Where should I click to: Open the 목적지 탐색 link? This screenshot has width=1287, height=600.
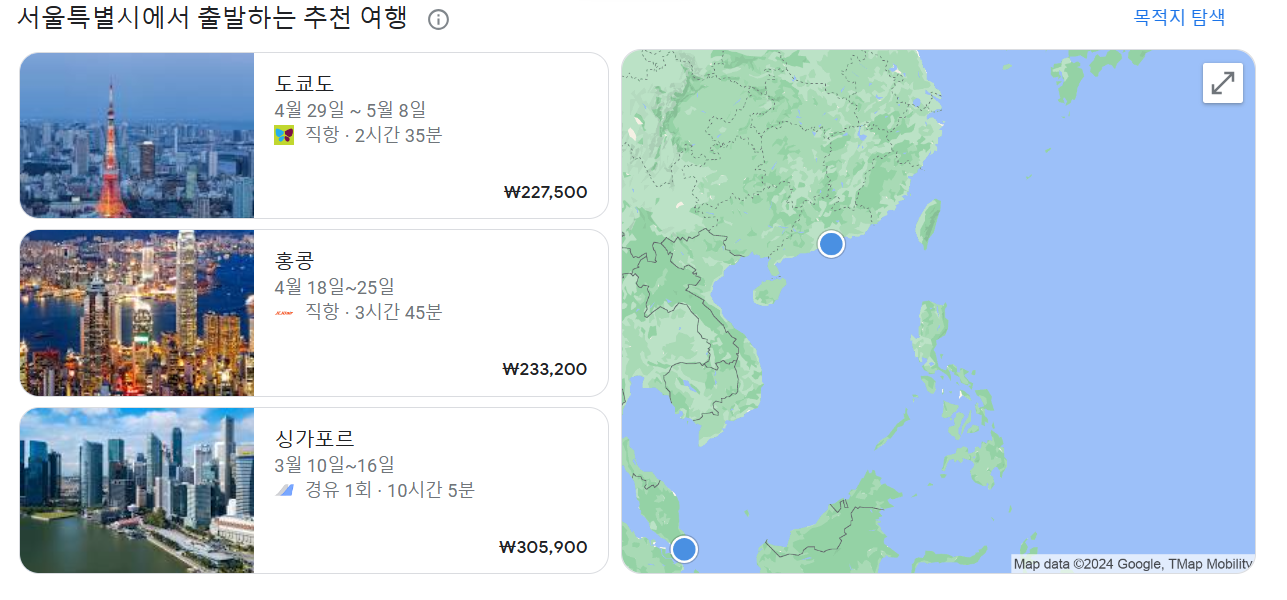(1177, 16)
